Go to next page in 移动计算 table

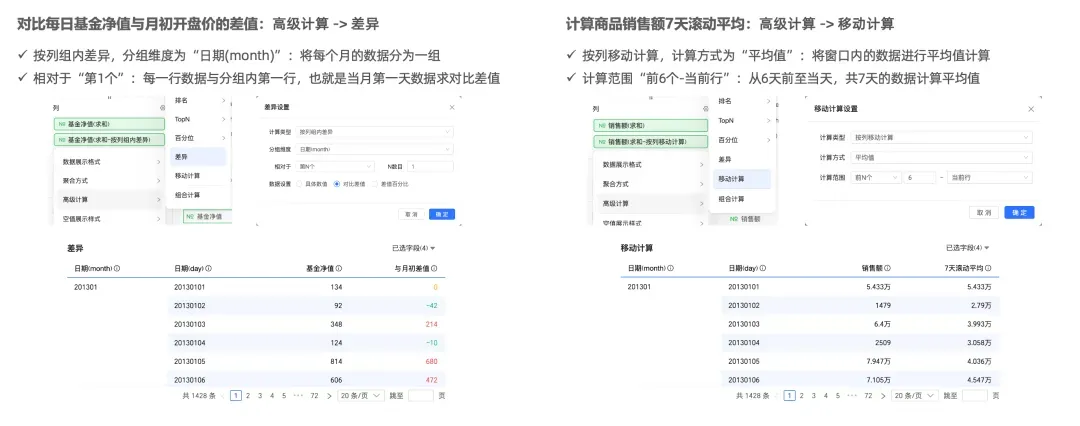883,396
